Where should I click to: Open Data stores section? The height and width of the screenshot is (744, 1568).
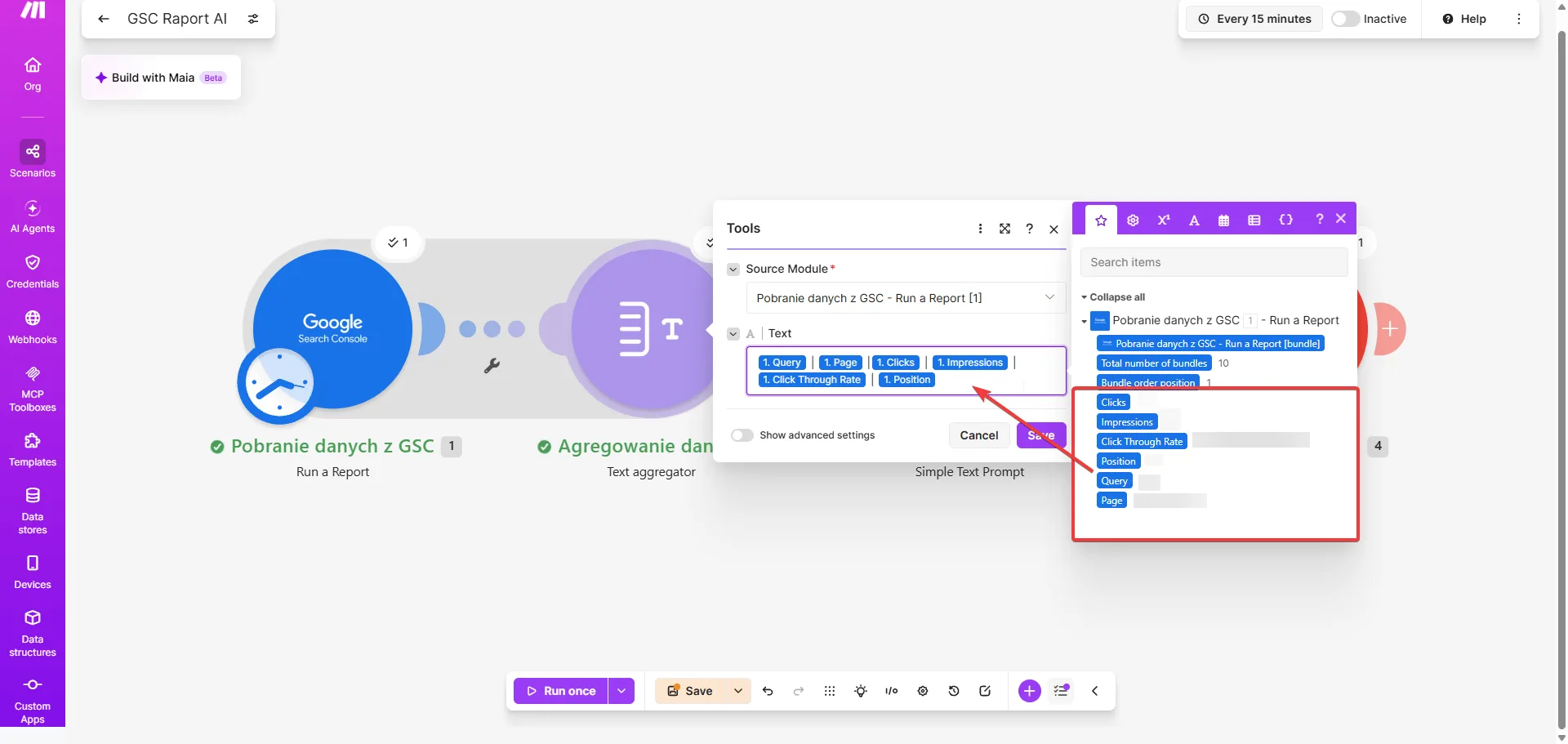coord(33,511)
